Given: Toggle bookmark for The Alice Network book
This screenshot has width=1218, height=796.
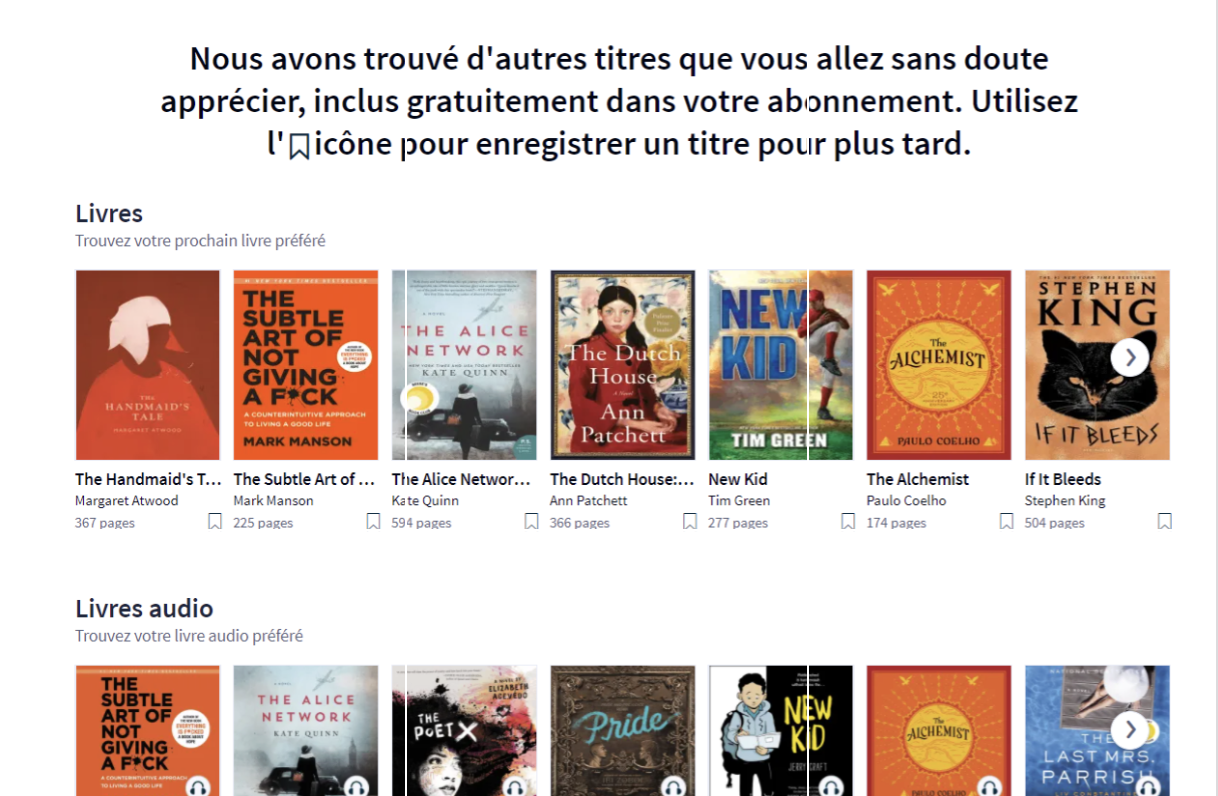Looking at the screenshot, I should coord(531,521).
